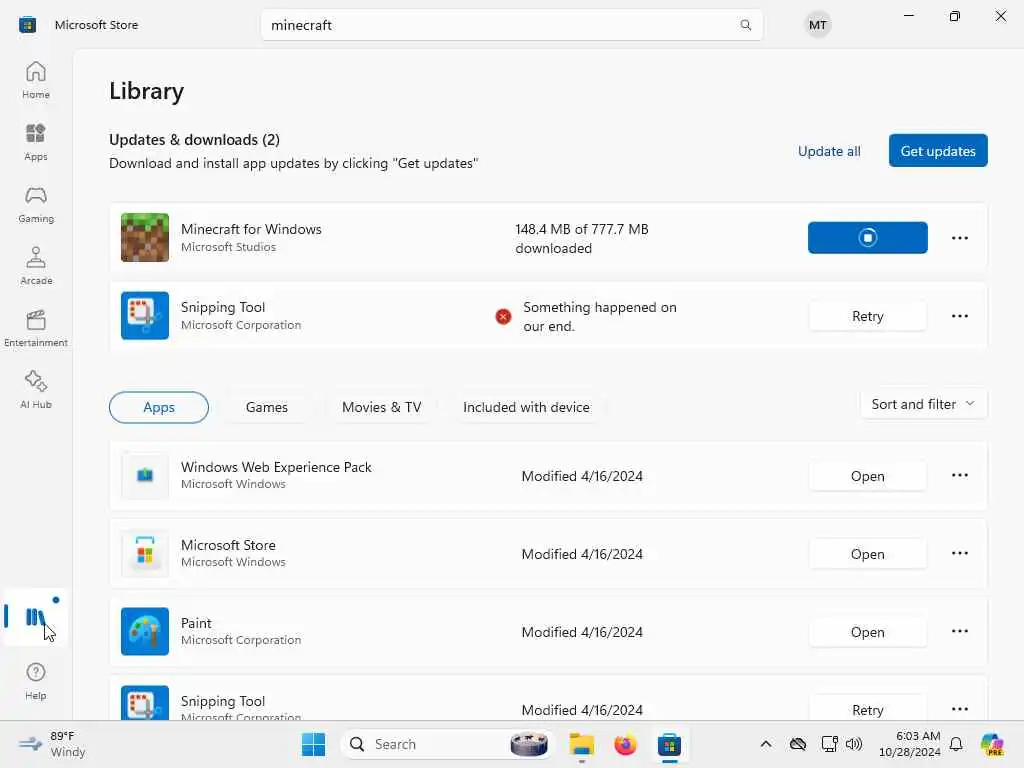Open more options for Windows Web Experience Pack
This screenshot has height=768, width=1024.
[959, 475]
